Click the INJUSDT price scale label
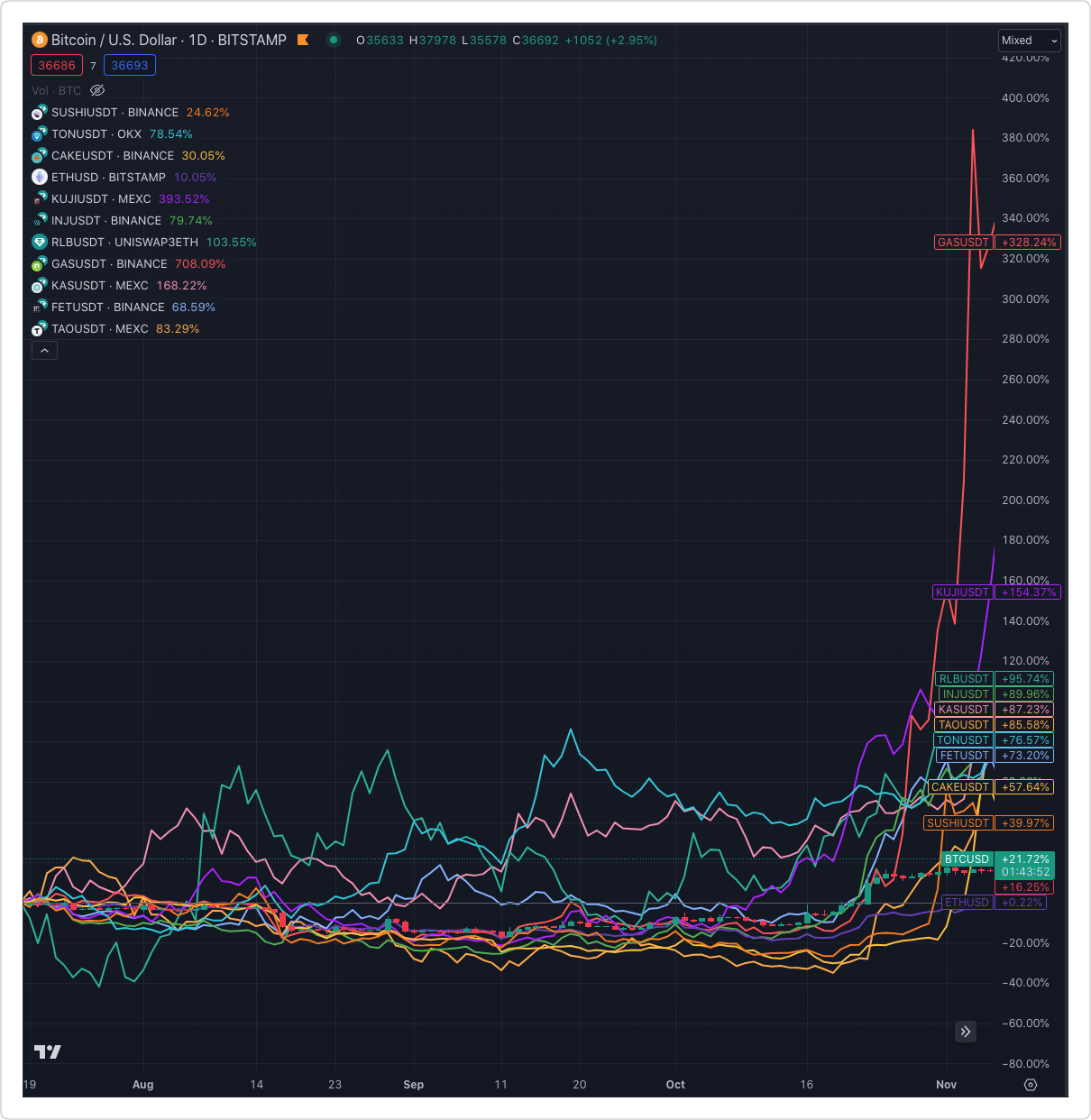1091x1120 pixels. (x=966, y=694)
